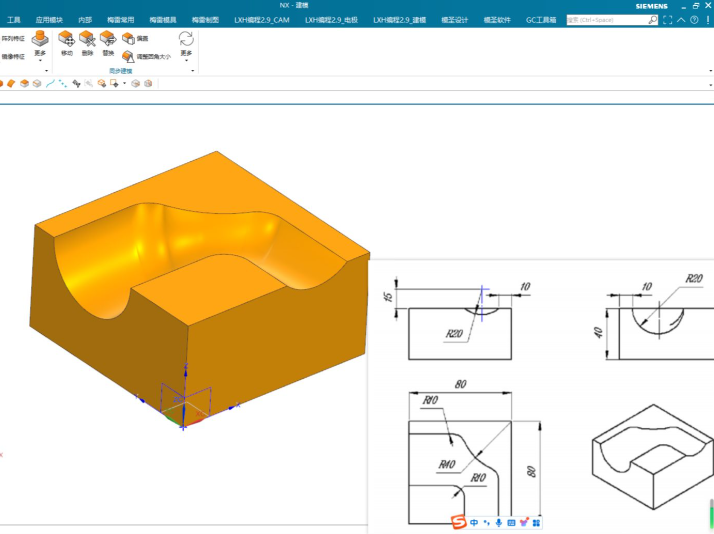The image size is (714, 534).
Task: Open the 模圣设计 ribbon tab
Action: point(455,20)
